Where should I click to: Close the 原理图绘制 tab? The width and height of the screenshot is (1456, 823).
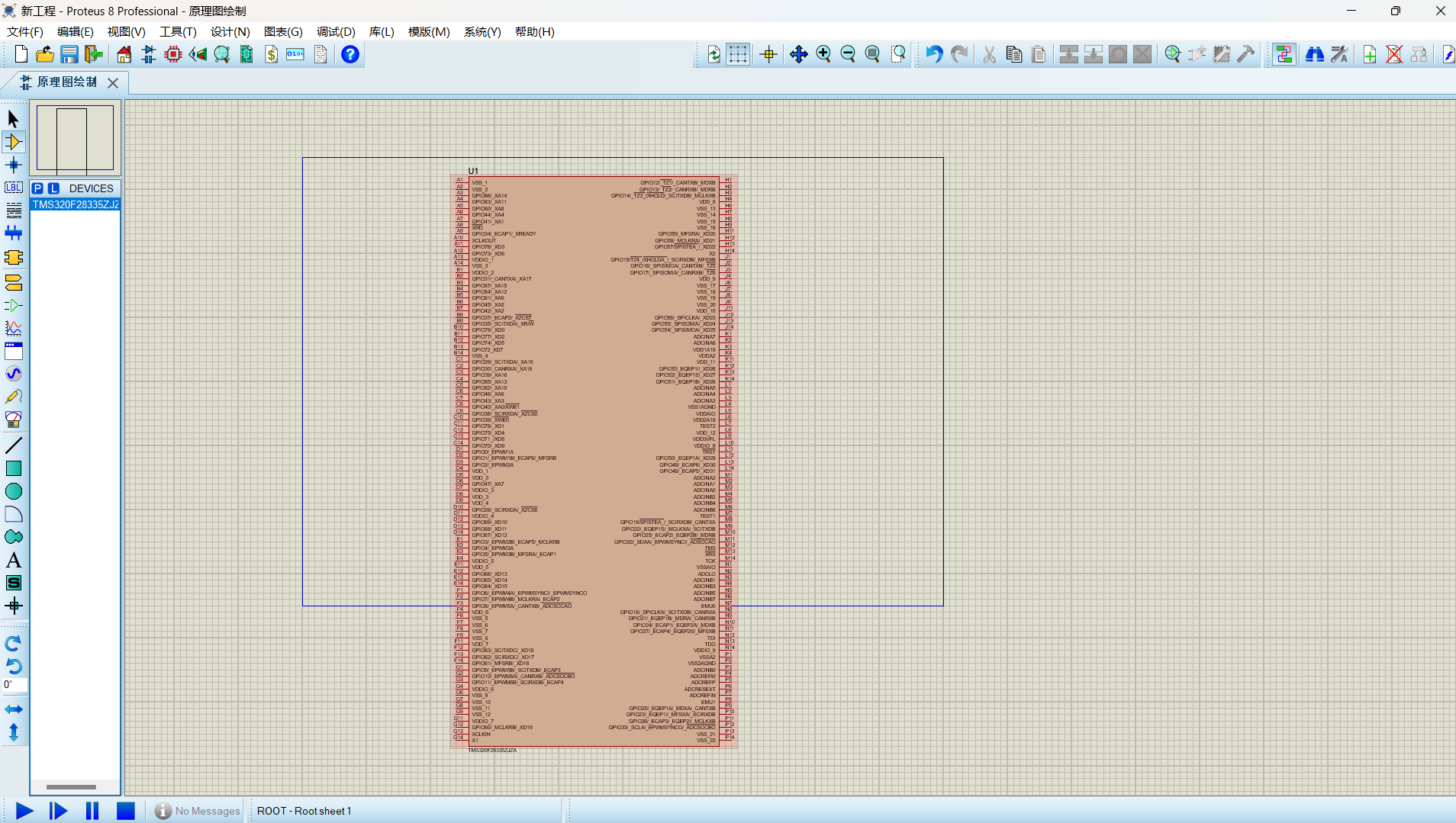coord(113,82)
